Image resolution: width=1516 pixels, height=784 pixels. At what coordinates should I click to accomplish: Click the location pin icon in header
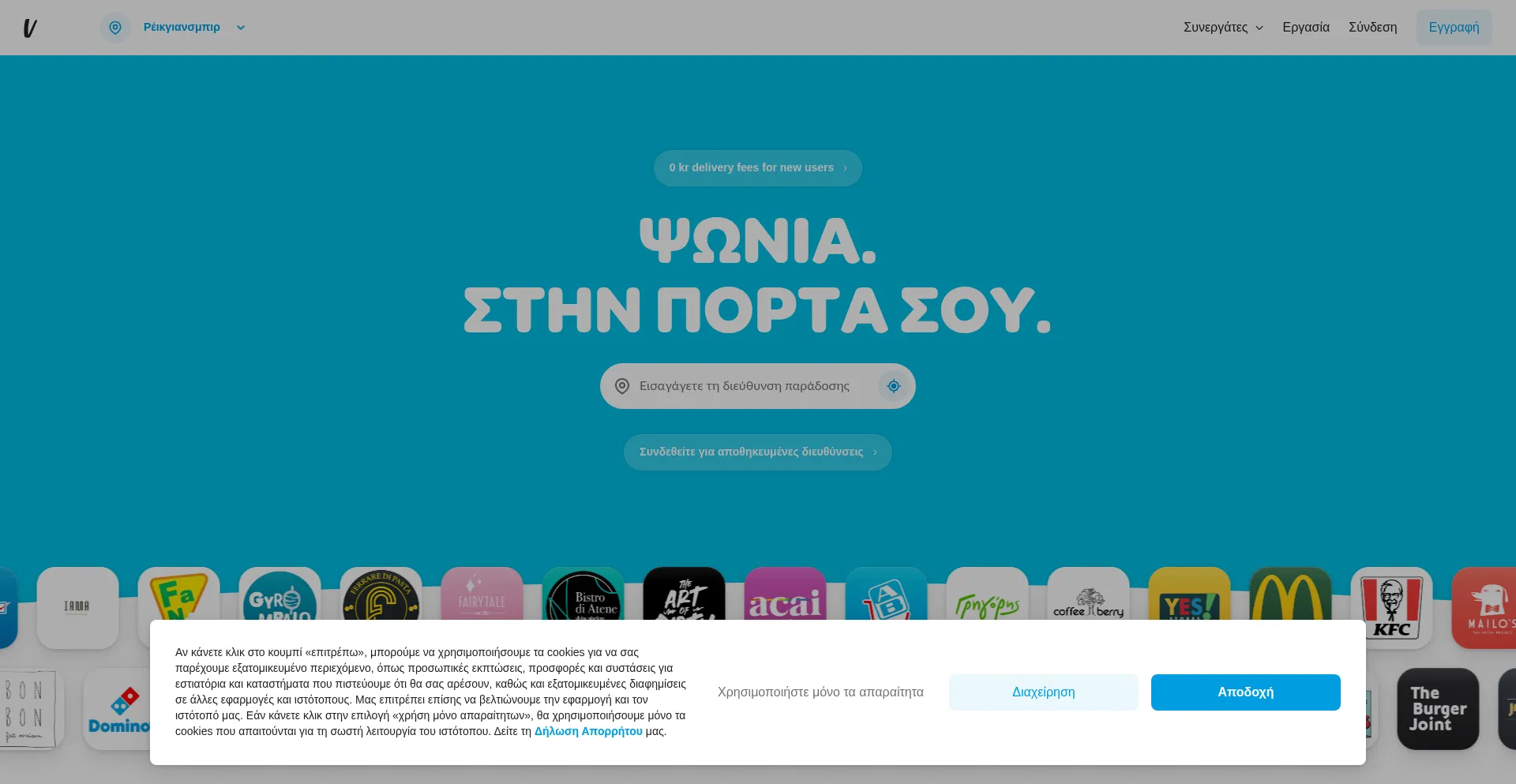pyautogui.click(x=115, y=28)
